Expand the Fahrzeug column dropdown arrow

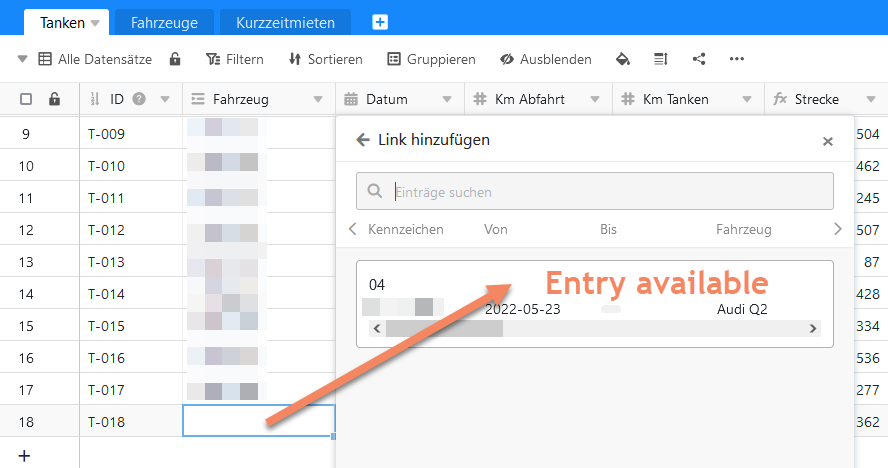click(x=318, y=99)
